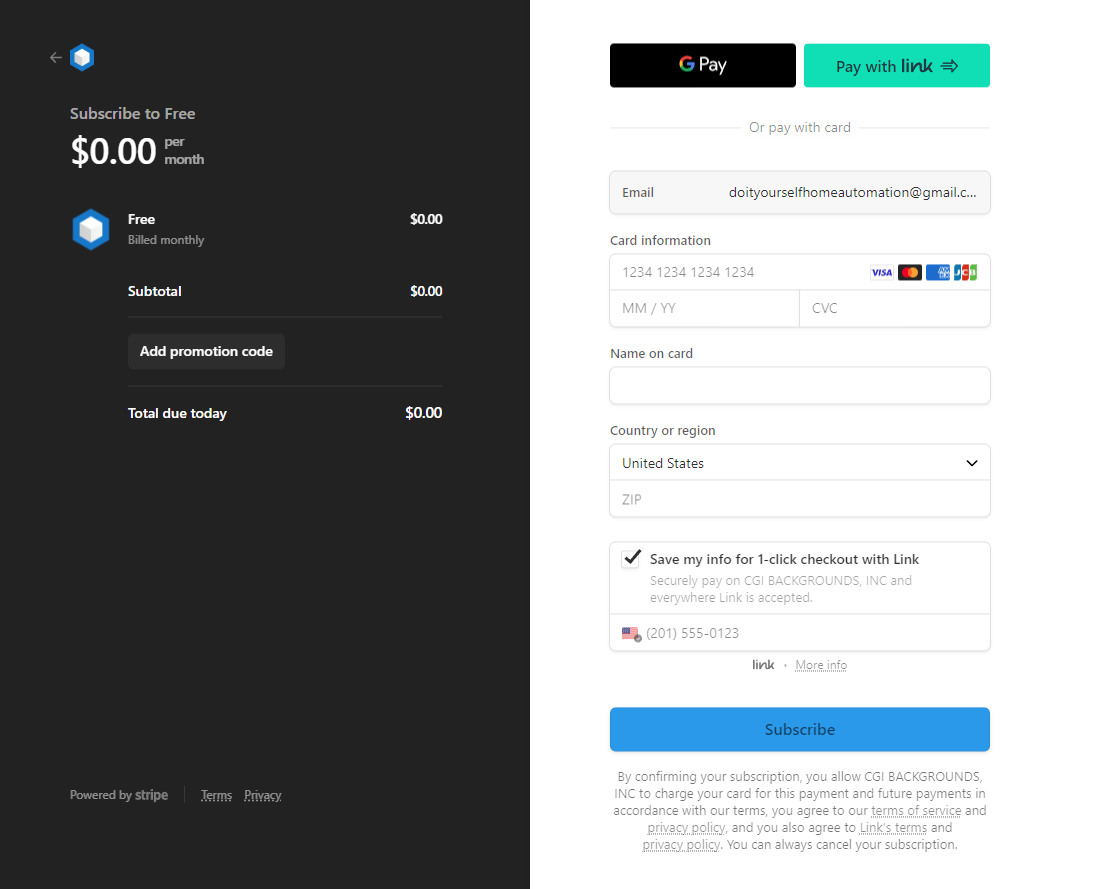Open the US flag phone country selector
Screen dimensions: 1115x889
point(630,633)
